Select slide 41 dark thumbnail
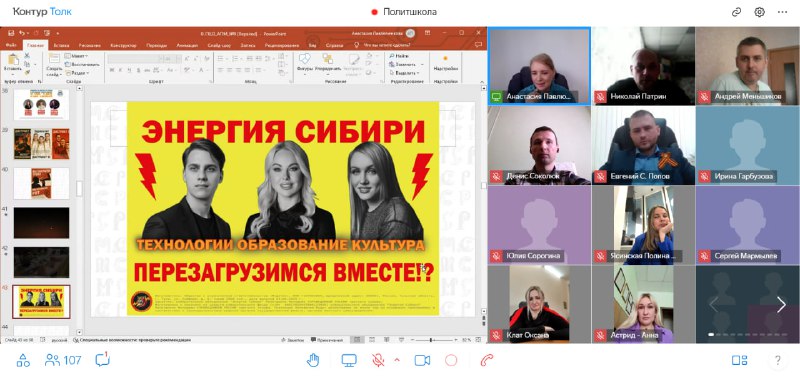The image size is (800, 376). click(x=41, y=223)
